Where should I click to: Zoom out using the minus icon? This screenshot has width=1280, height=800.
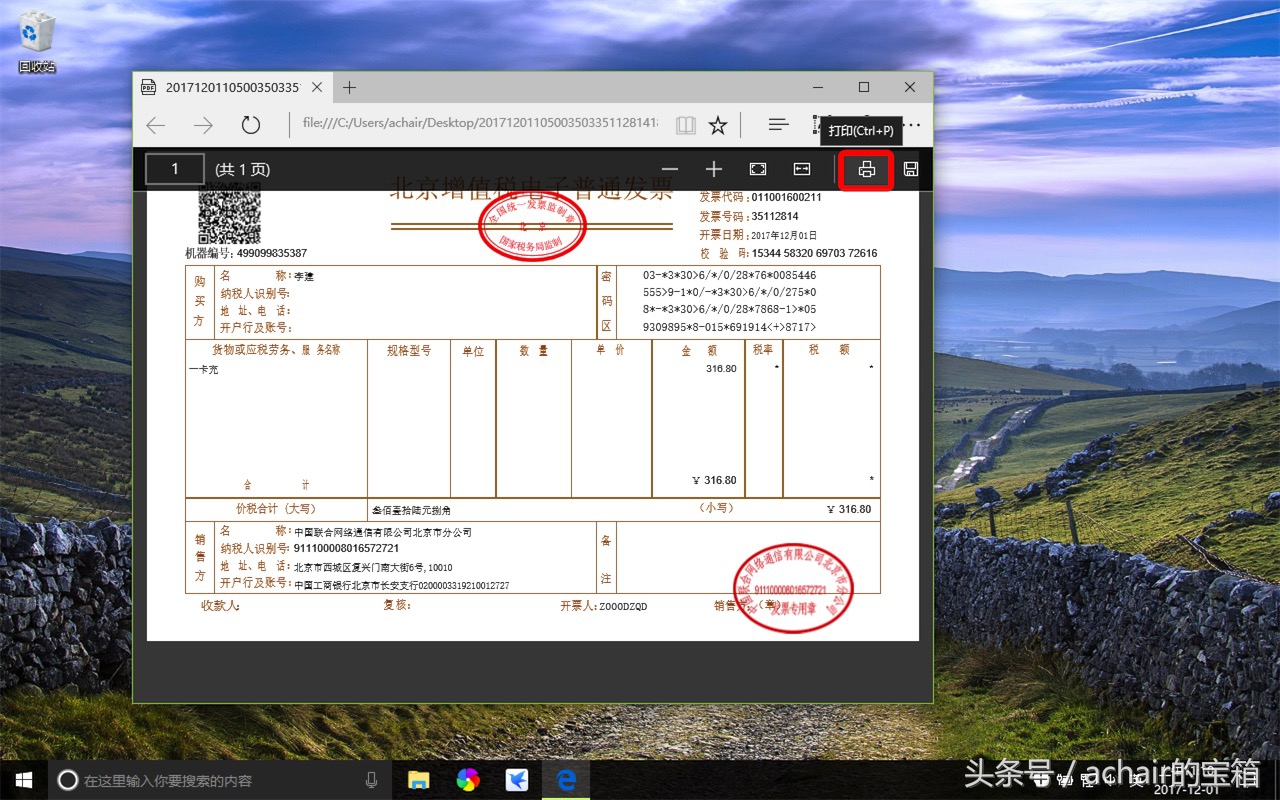click(670, 169)
